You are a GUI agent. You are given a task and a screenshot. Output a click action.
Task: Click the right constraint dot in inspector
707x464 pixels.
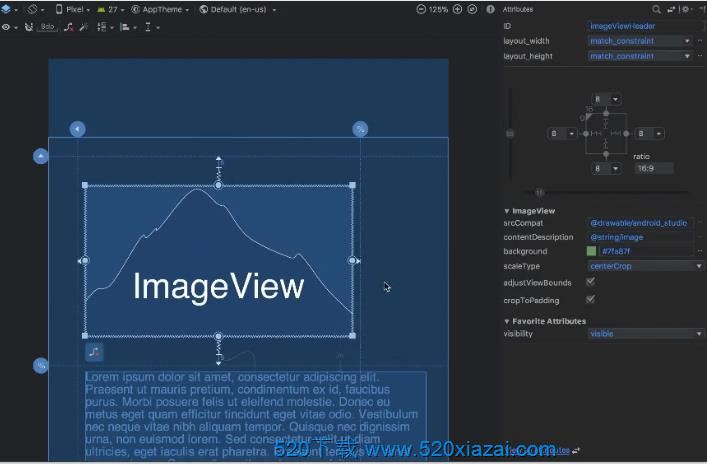[x=626, y=133]
